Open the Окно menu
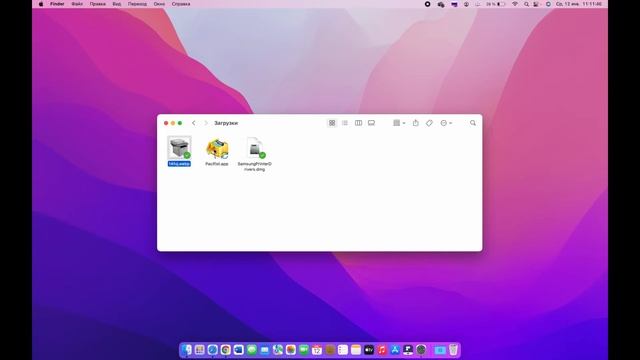 click(x=159, y=4)
